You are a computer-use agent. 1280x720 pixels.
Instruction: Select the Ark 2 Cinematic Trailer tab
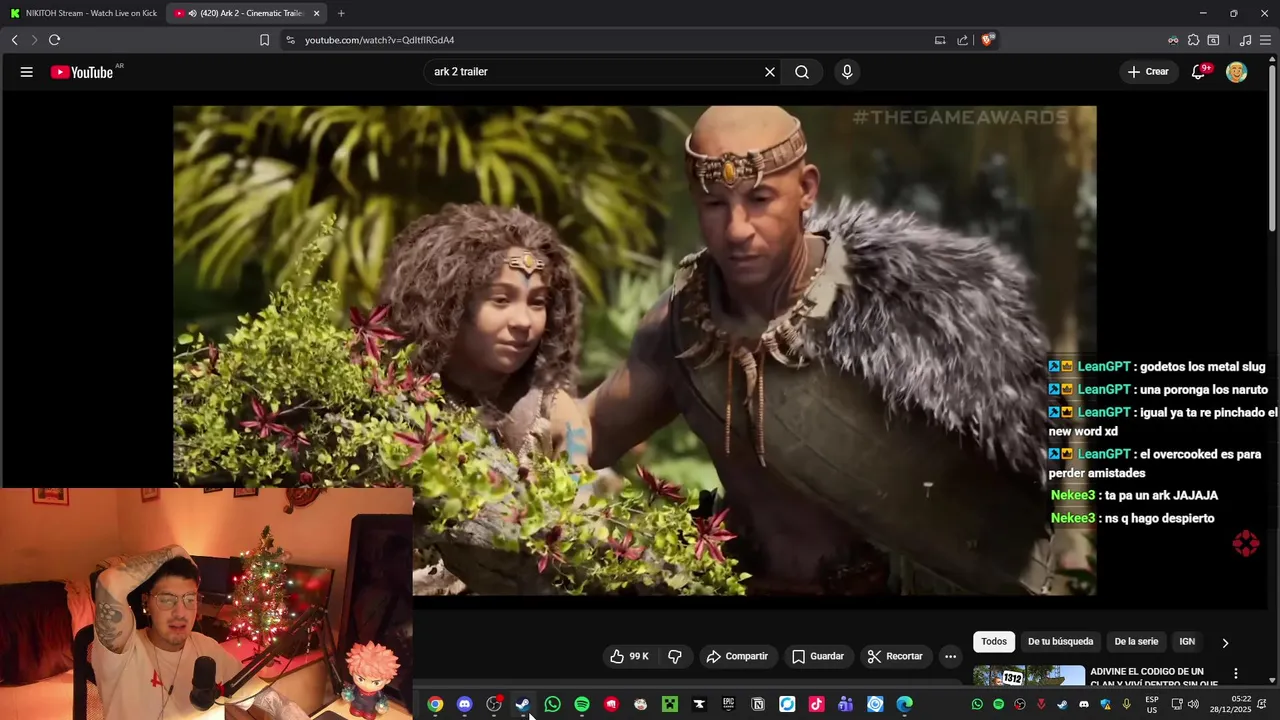point(245,13)
